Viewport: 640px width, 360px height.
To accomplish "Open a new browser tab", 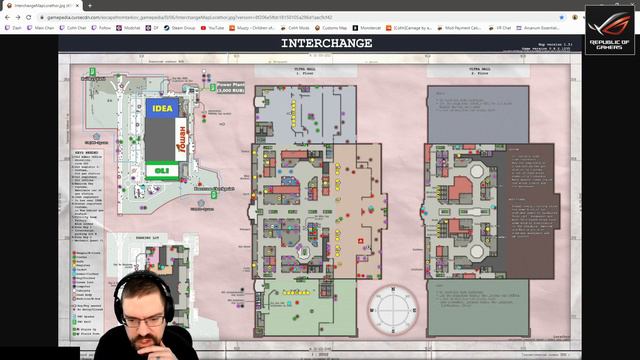I will pyautogui.click(x=89, y=6).
